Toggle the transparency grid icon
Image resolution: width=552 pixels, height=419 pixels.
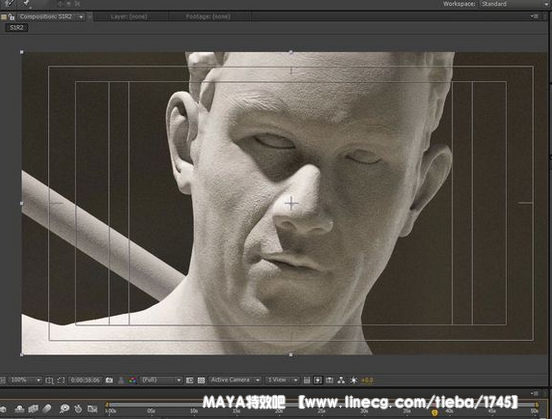201,380
